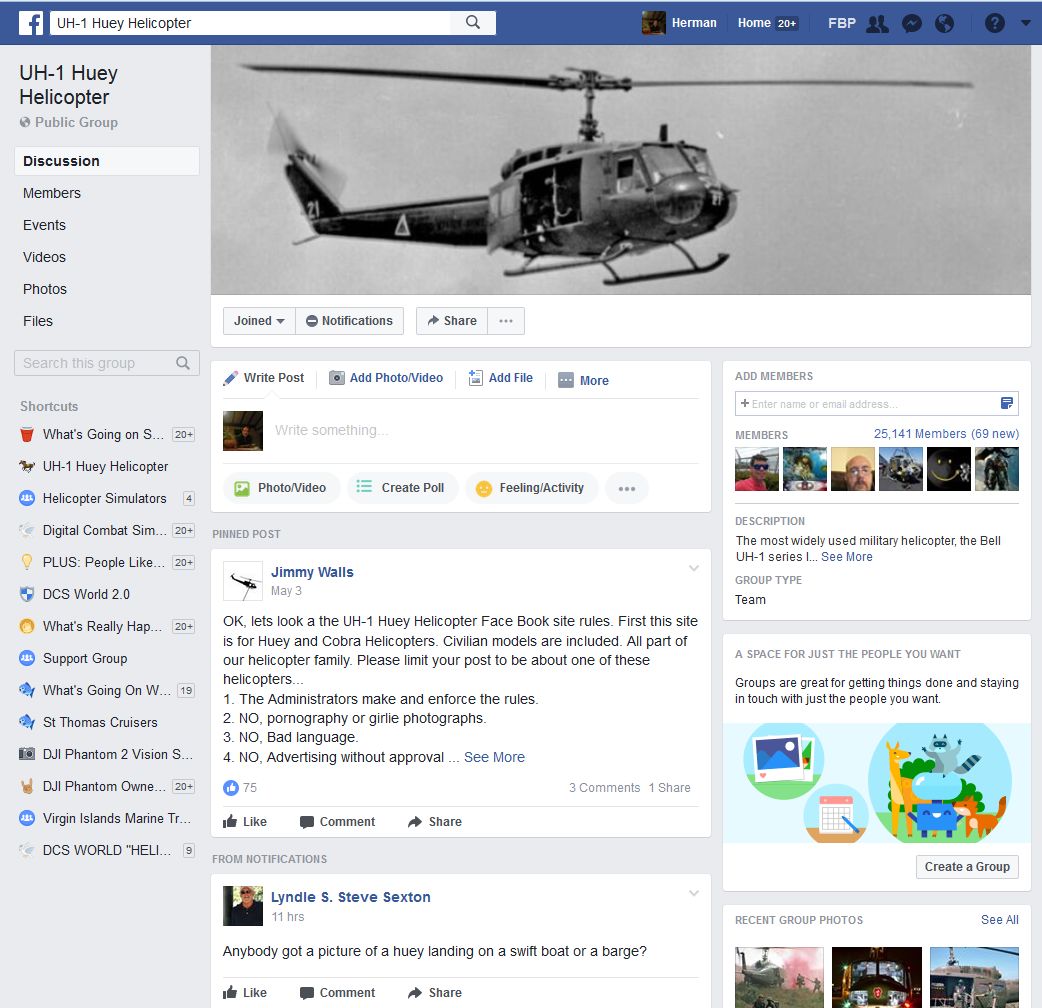Open the helicopter cover photo

click(621, 170)
